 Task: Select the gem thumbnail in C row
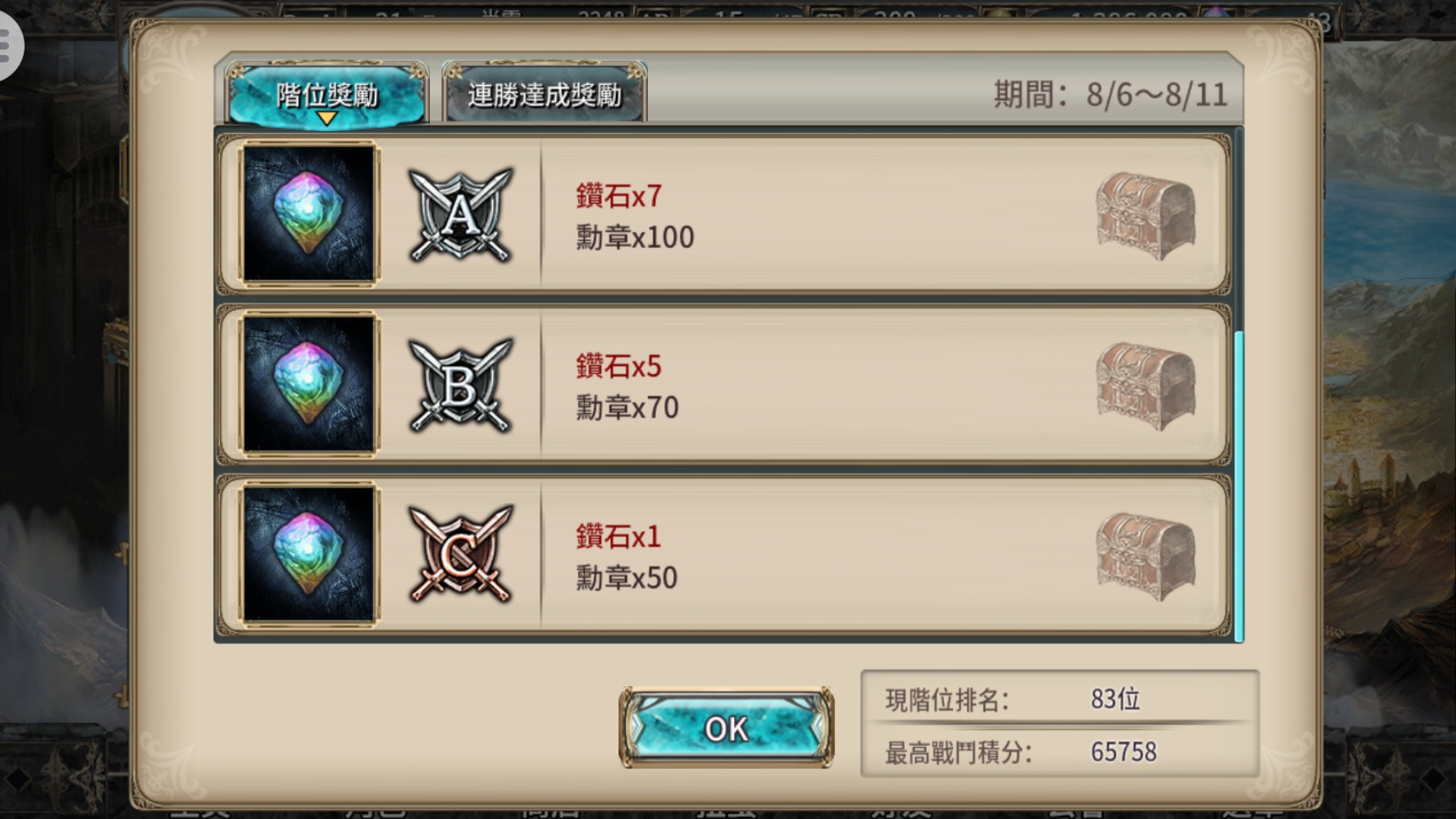pos(309,555)
